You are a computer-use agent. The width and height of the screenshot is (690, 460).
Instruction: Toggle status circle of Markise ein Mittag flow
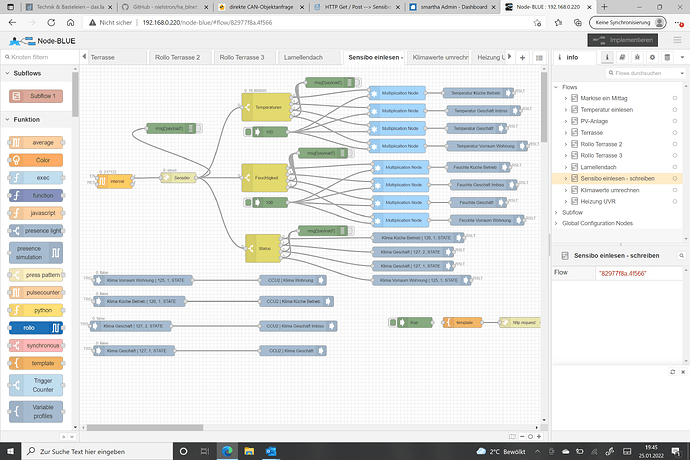click(x=676, y=97)
